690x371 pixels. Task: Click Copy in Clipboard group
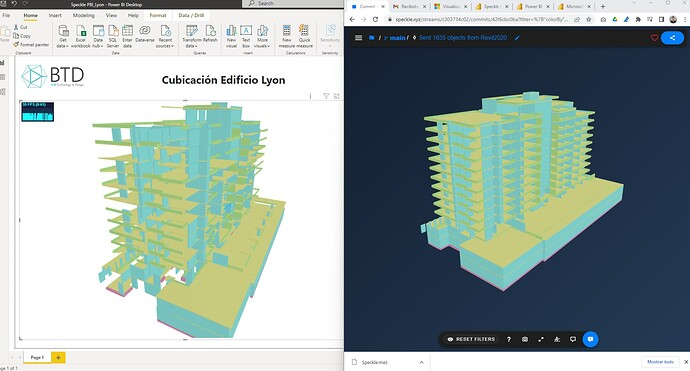[22, 36]
